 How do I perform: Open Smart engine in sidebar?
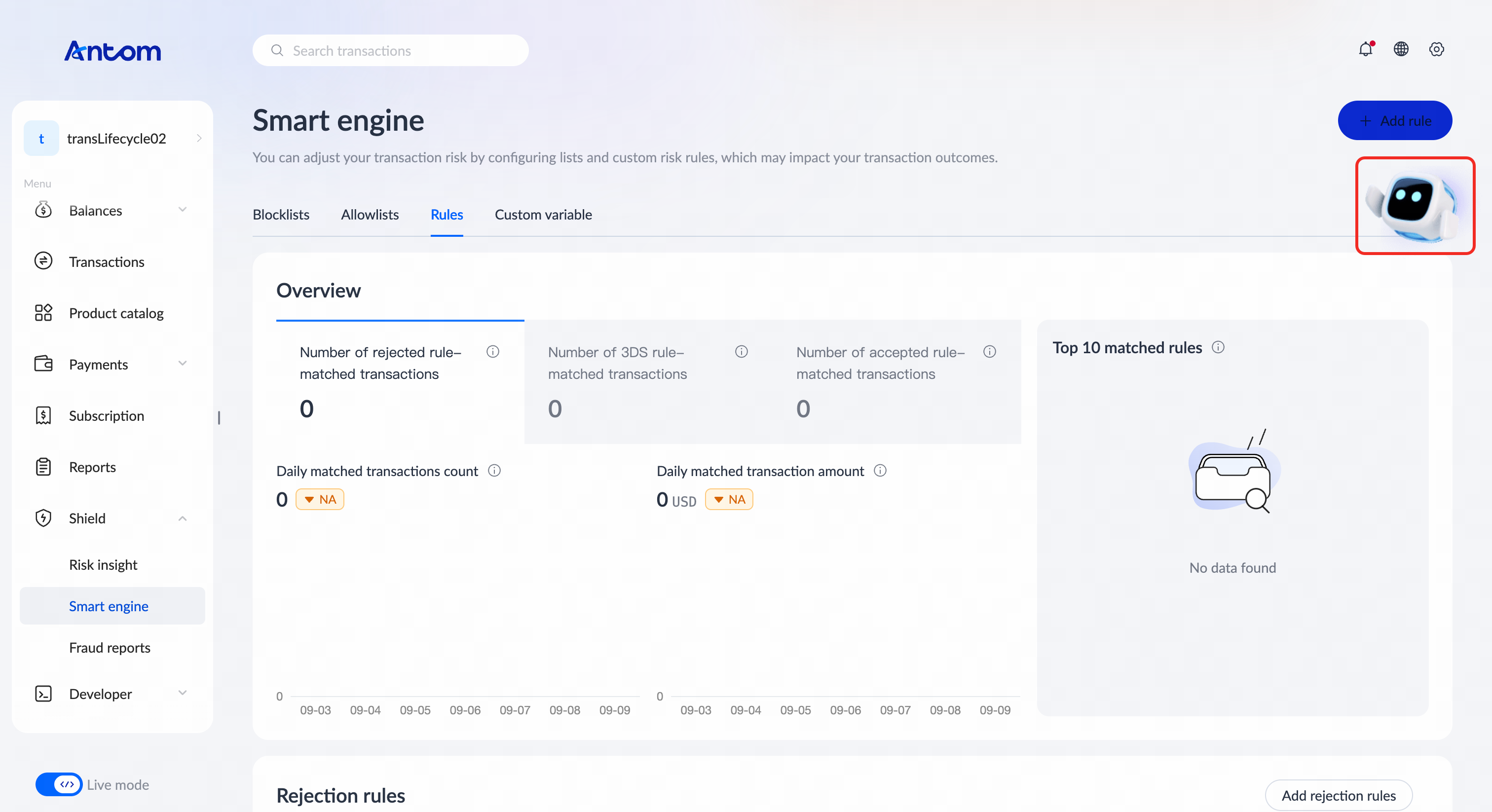point(112,606)
